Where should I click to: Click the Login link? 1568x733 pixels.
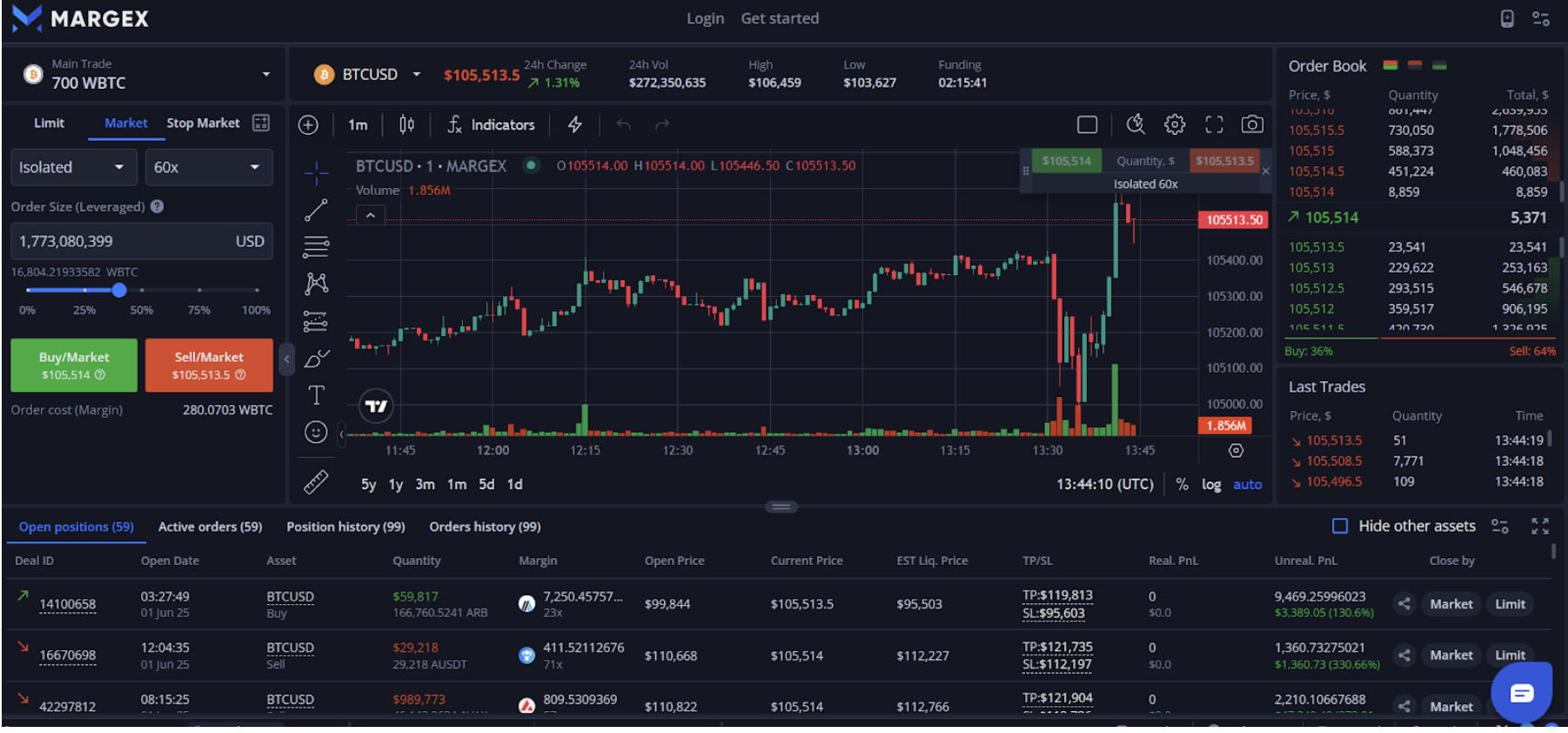(705, 18)
